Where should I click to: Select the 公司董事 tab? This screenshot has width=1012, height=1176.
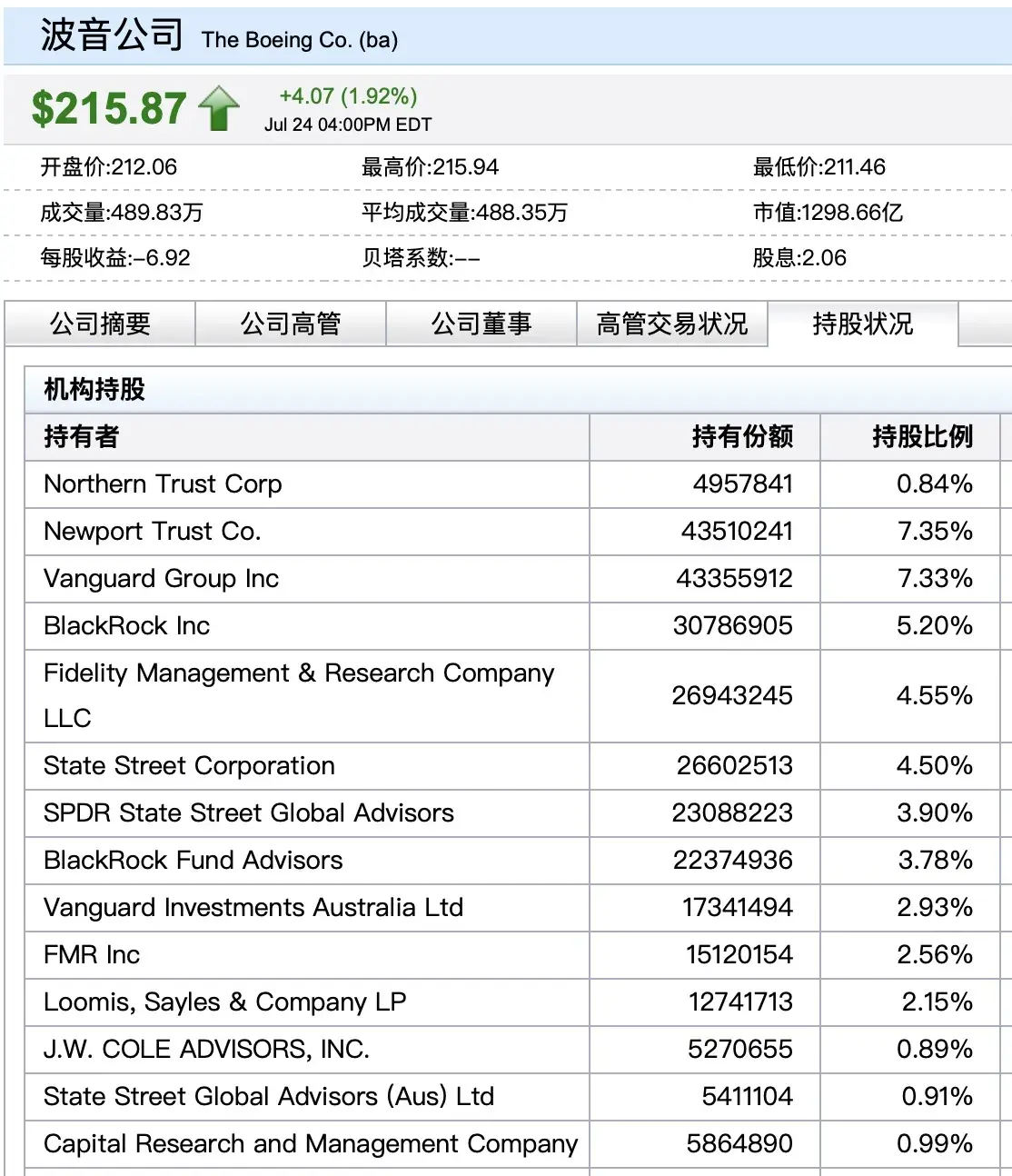(481, 324)
